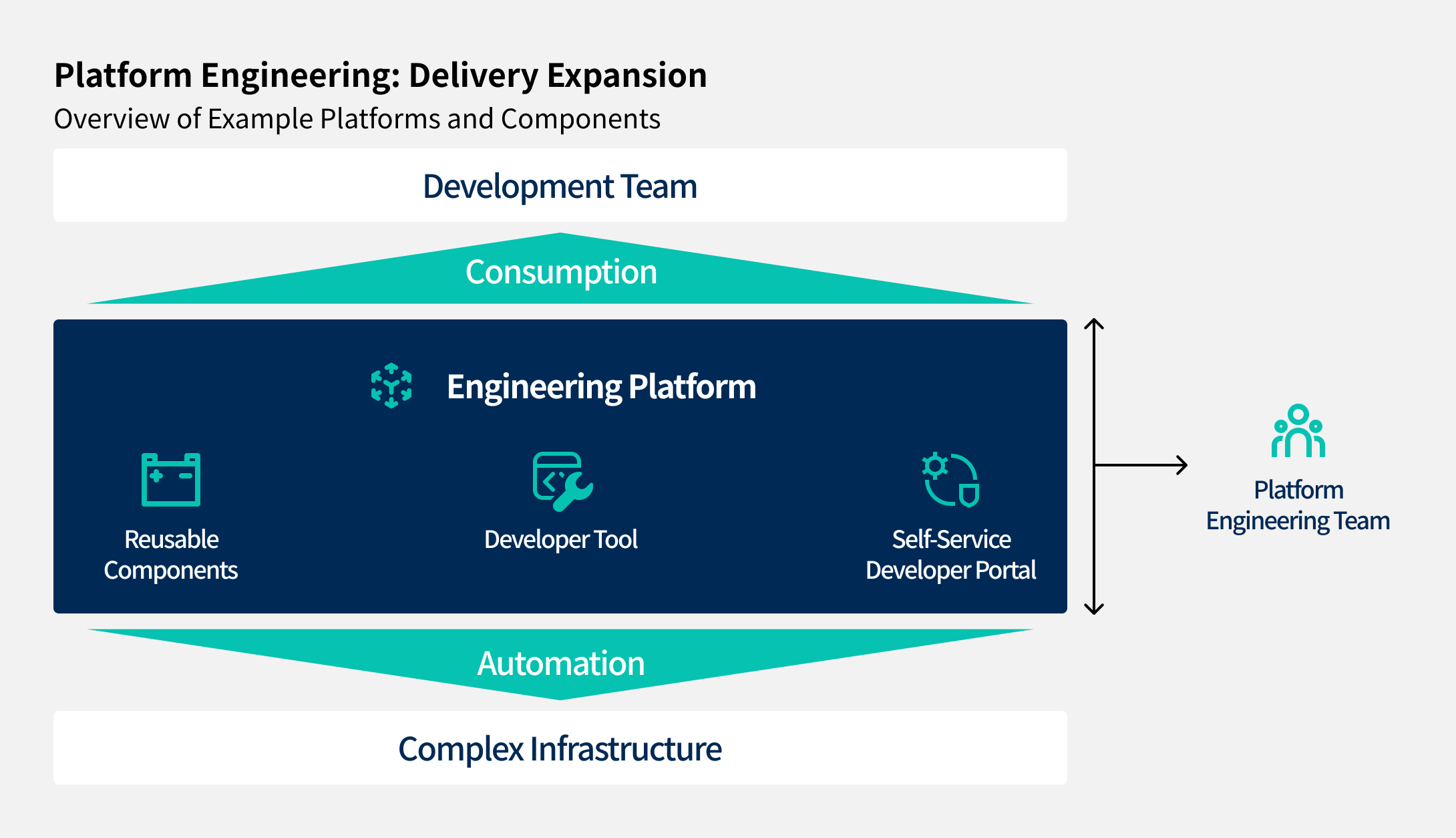Viewport: 1456px width, 838px height.
Task: Click the Self-Service Developer Portal label
Action: click(x=950, y=555)
